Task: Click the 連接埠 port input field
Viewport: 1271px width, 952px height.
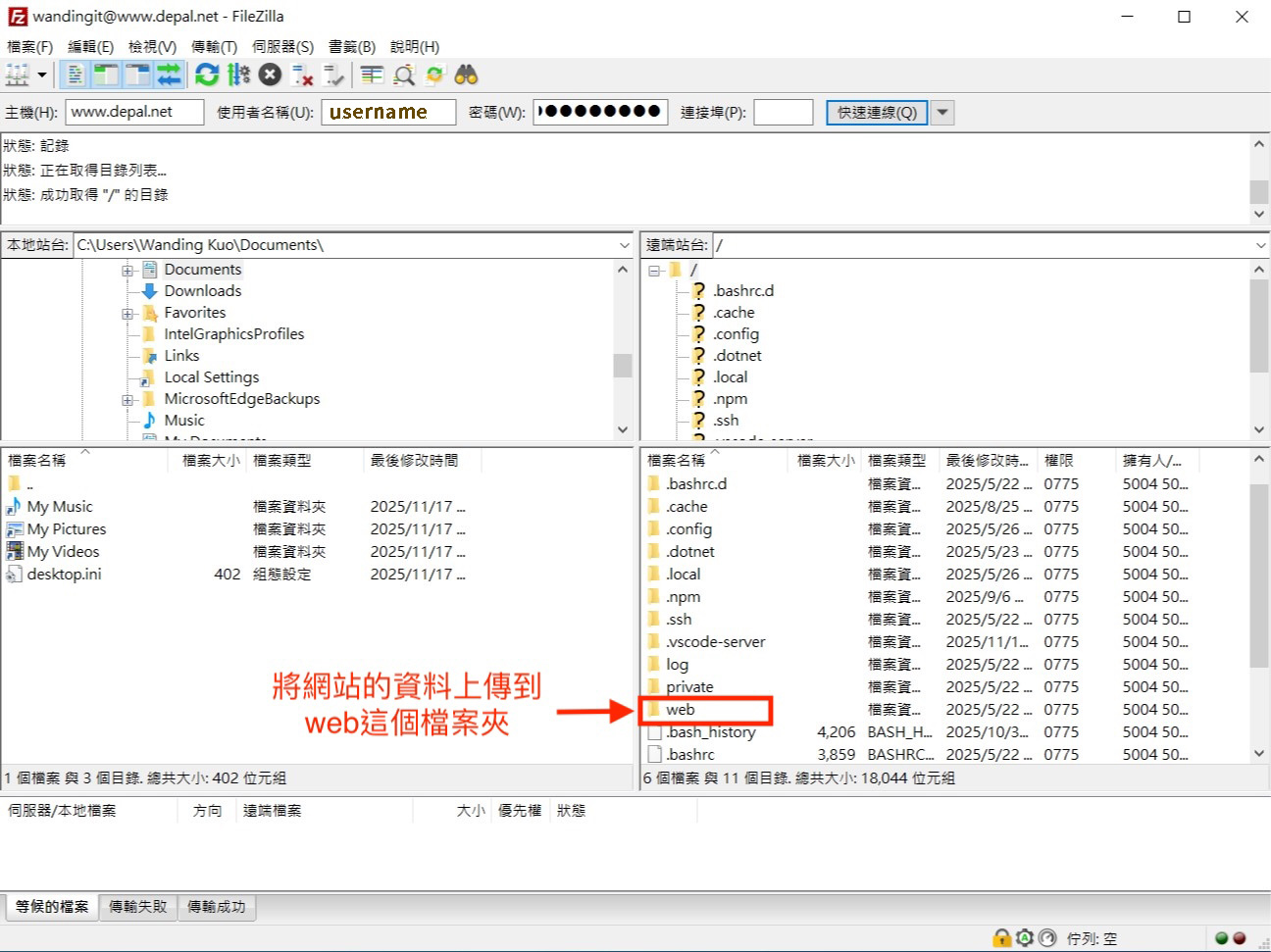Action: (x=783, y=113)
